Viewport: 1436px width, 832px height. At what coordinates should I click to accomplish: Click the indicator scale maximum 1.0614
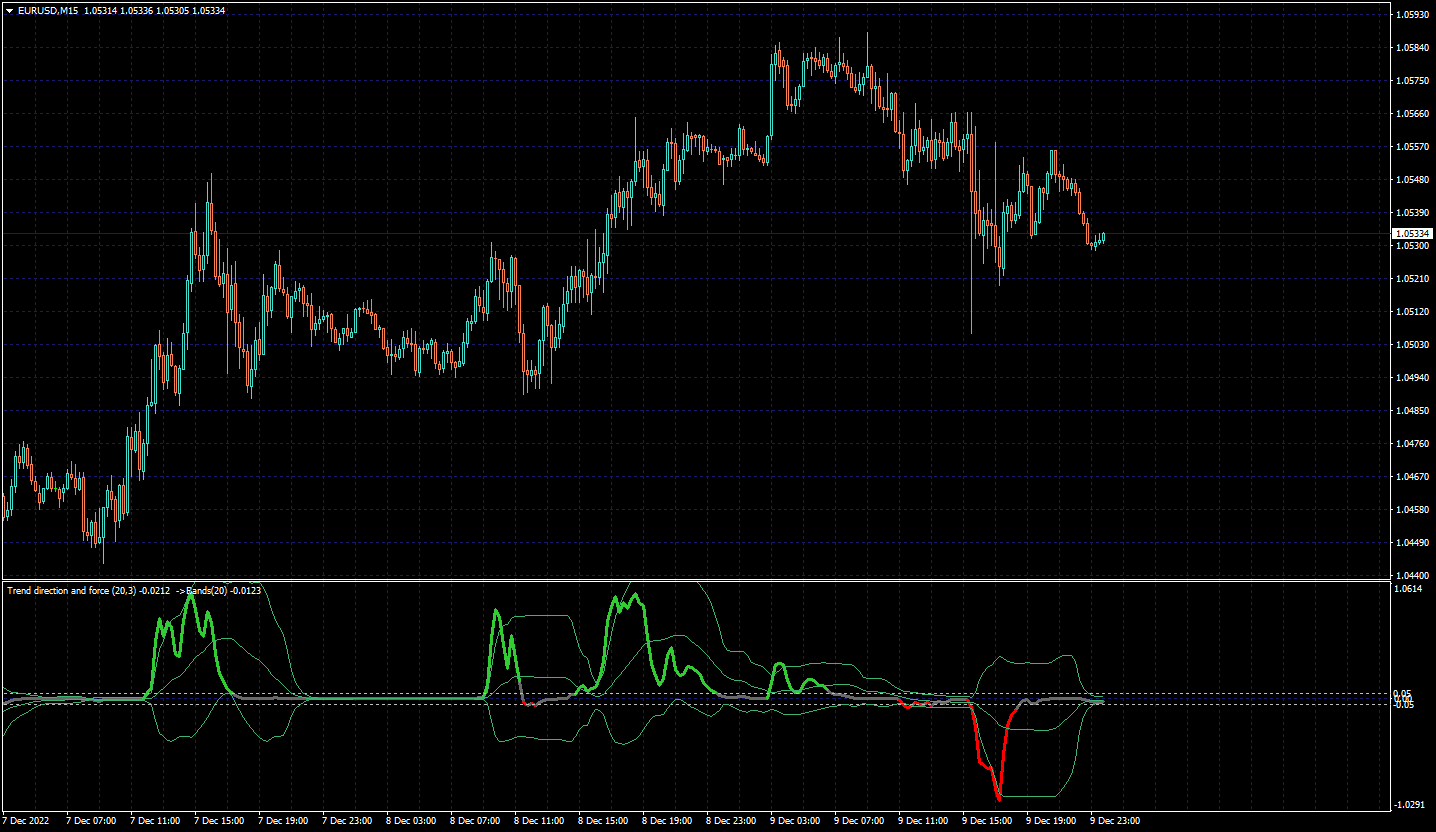point(1409,589)
